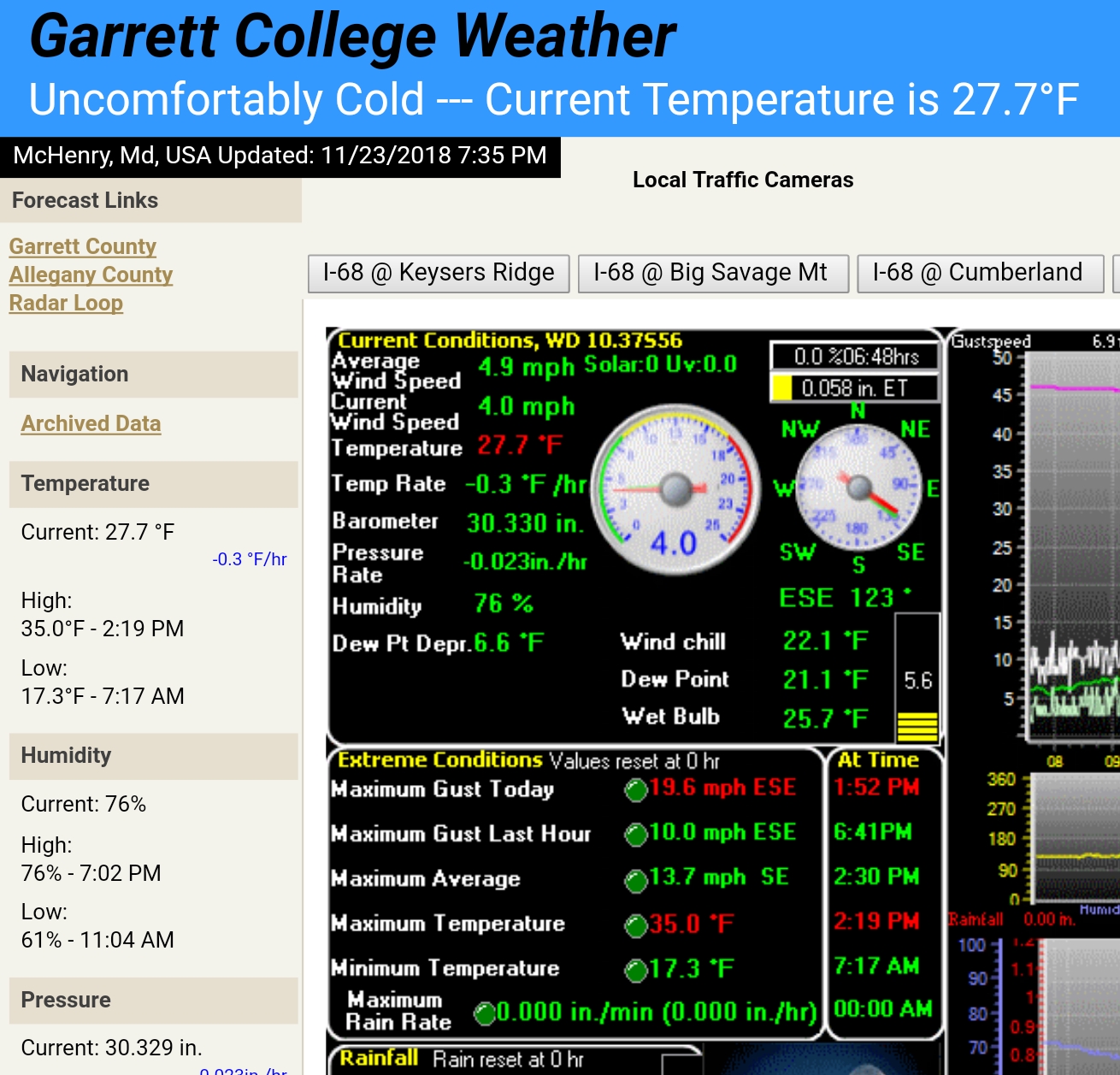Click the Temperature section header
This screenshot has height=1075, width=1120.
click(x=85, y=484)
